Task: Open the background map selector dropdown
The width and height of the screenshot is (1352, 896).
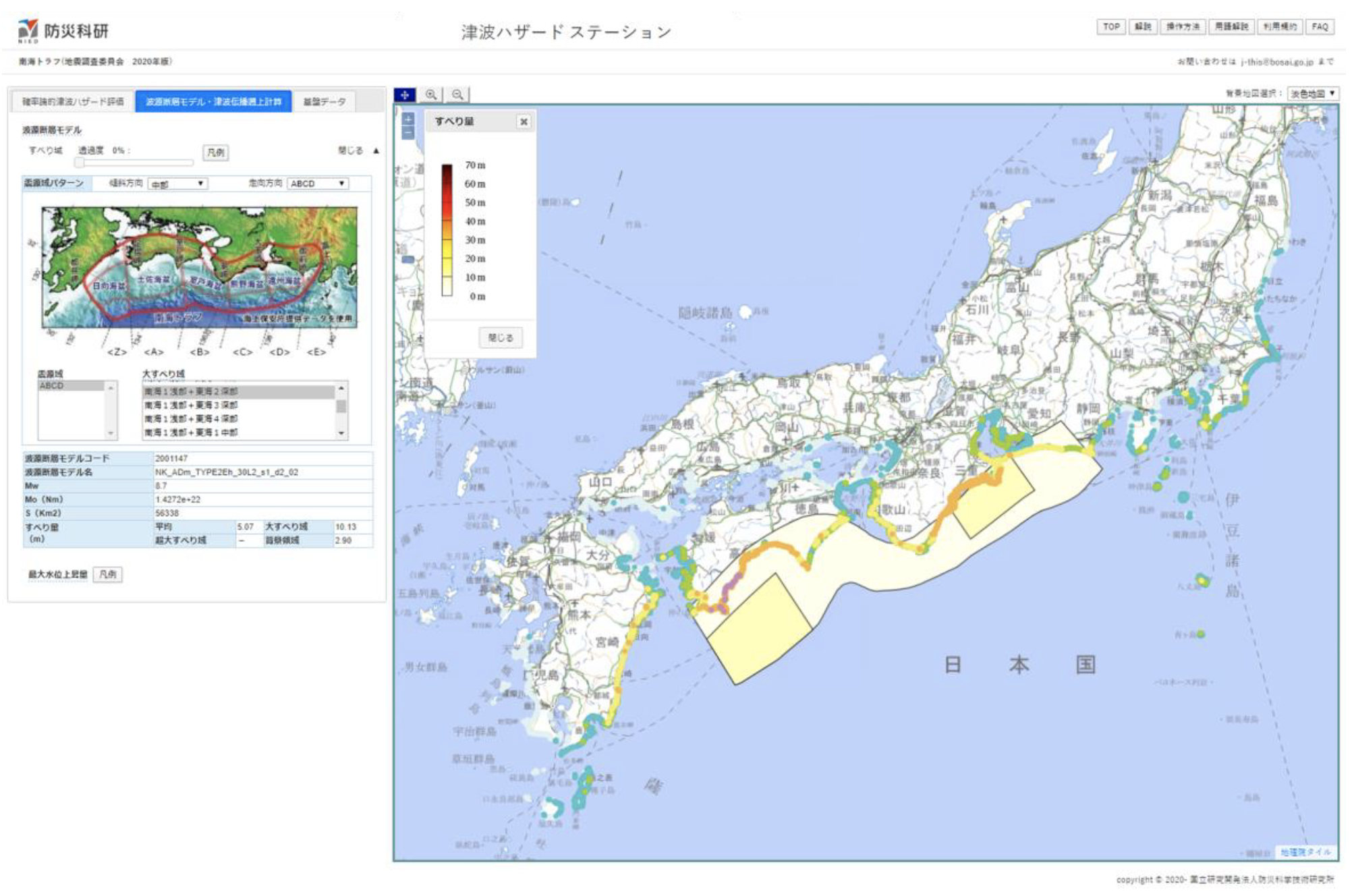Action: [x=1312, y=94]
